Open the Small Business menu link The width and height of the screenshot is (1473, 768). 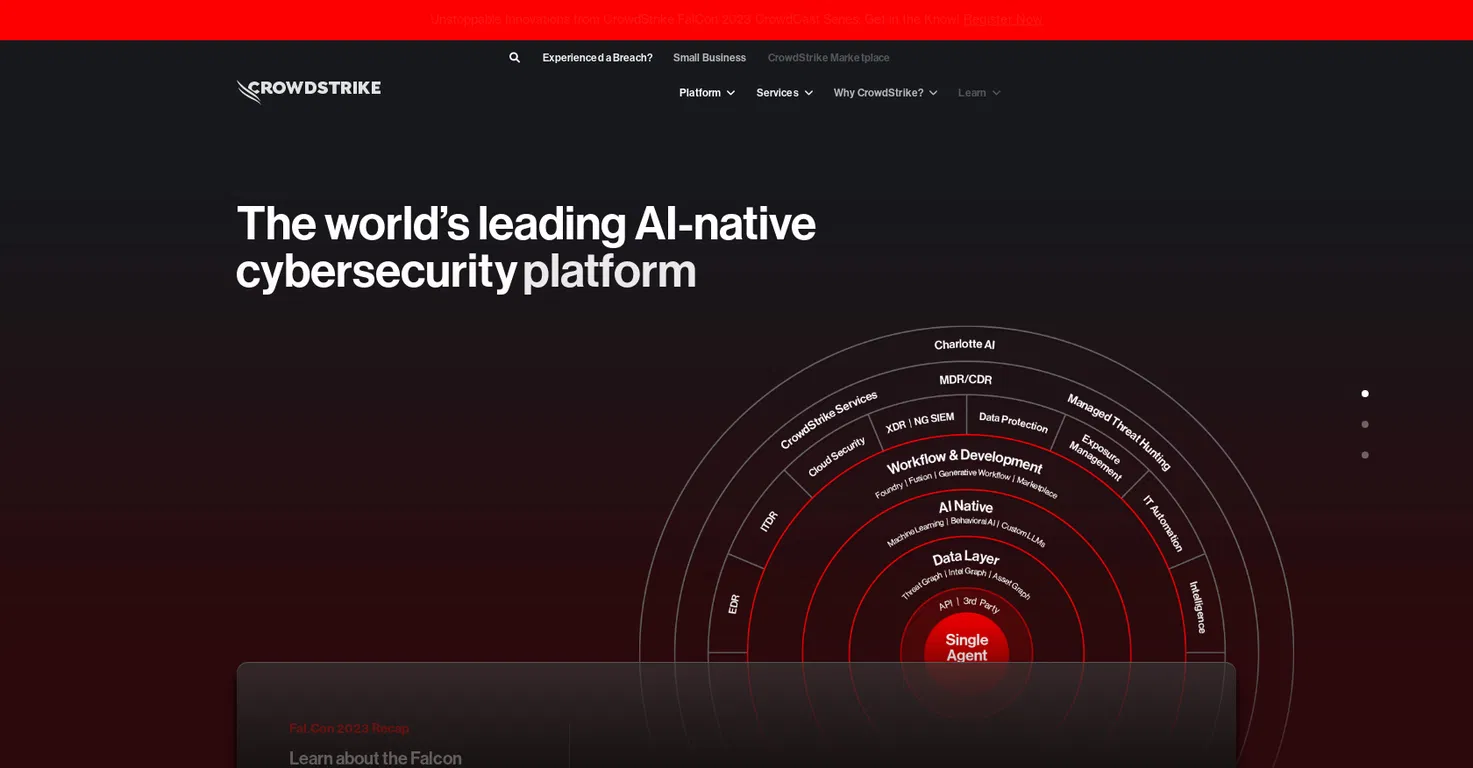pos(709,58)
